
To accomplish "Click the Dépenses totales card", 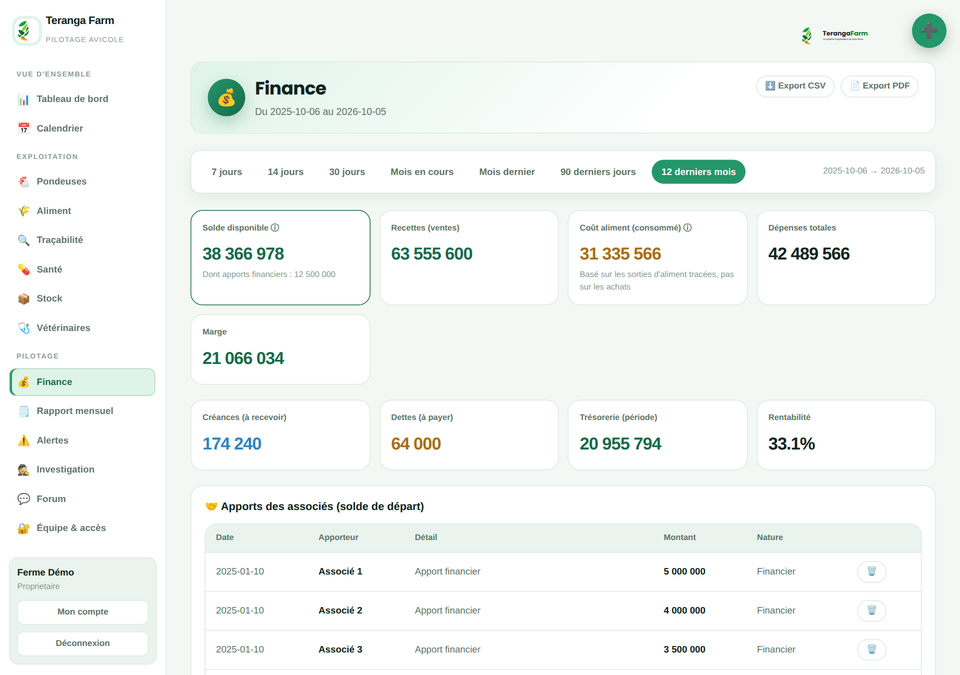I will [846, 257].
